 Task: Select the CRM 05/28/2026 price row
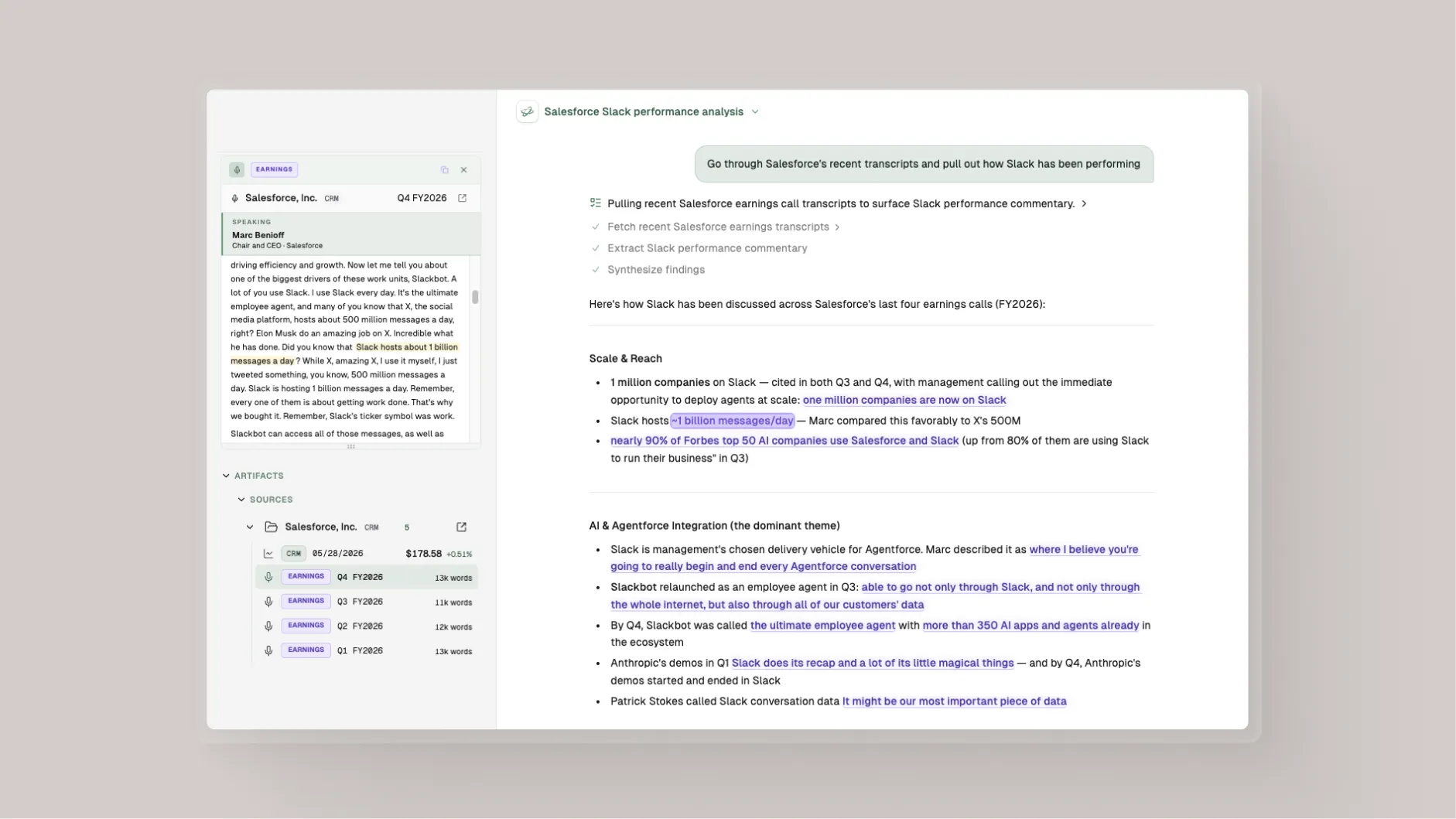click(367, 554)
